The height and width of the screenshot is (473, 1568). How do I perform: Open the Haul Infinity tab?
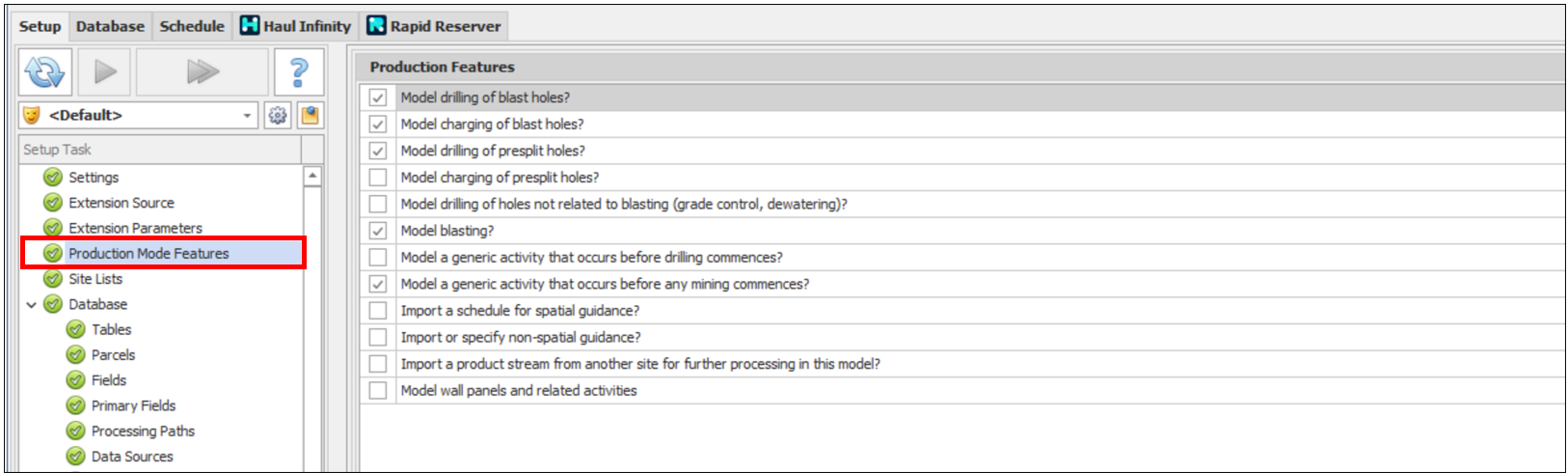click(x=296, y=26)
